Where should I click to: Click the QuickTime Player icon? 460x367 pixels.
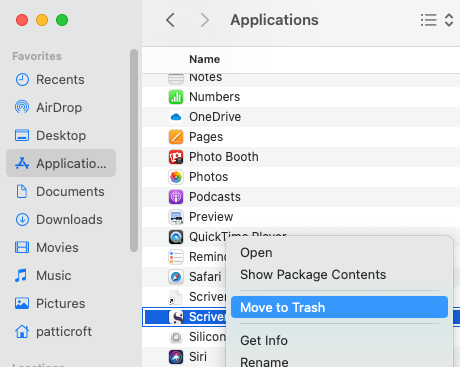(x=176, y=237)
